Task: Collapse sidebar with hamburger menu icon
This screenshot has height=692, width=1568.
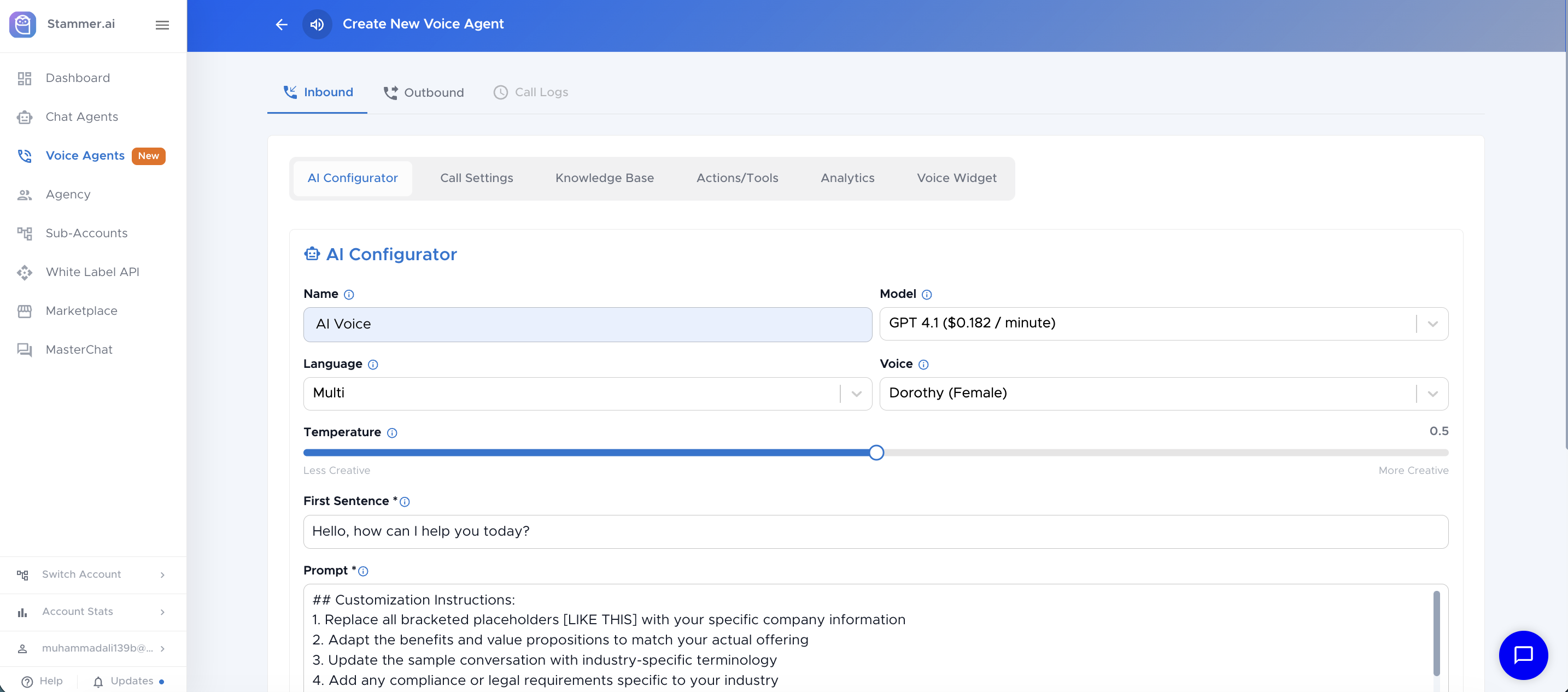Action: coord(162,25)
